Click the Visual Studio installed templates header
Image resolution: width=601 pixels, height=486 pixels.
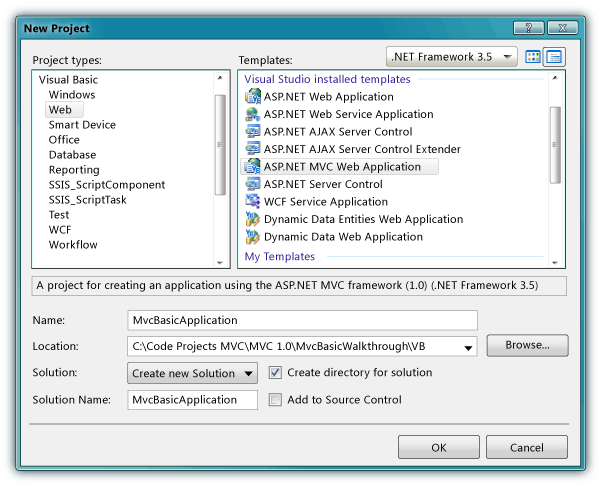(x=327, y=79)
